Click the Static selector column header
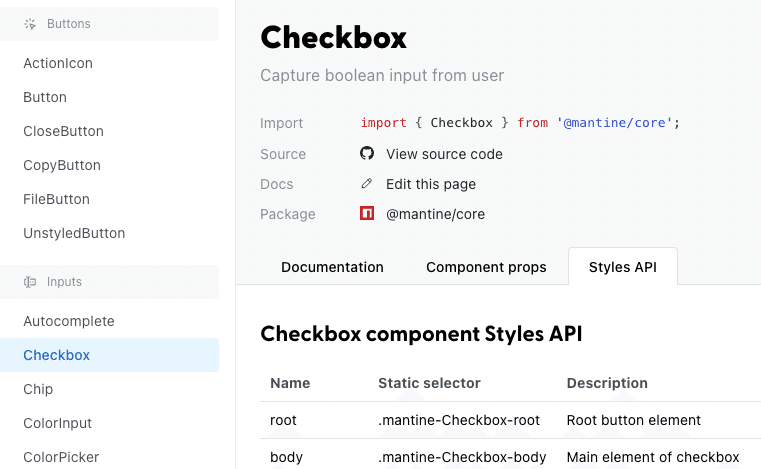Screen dimensions: 761x469 click(x=430, y=383)
